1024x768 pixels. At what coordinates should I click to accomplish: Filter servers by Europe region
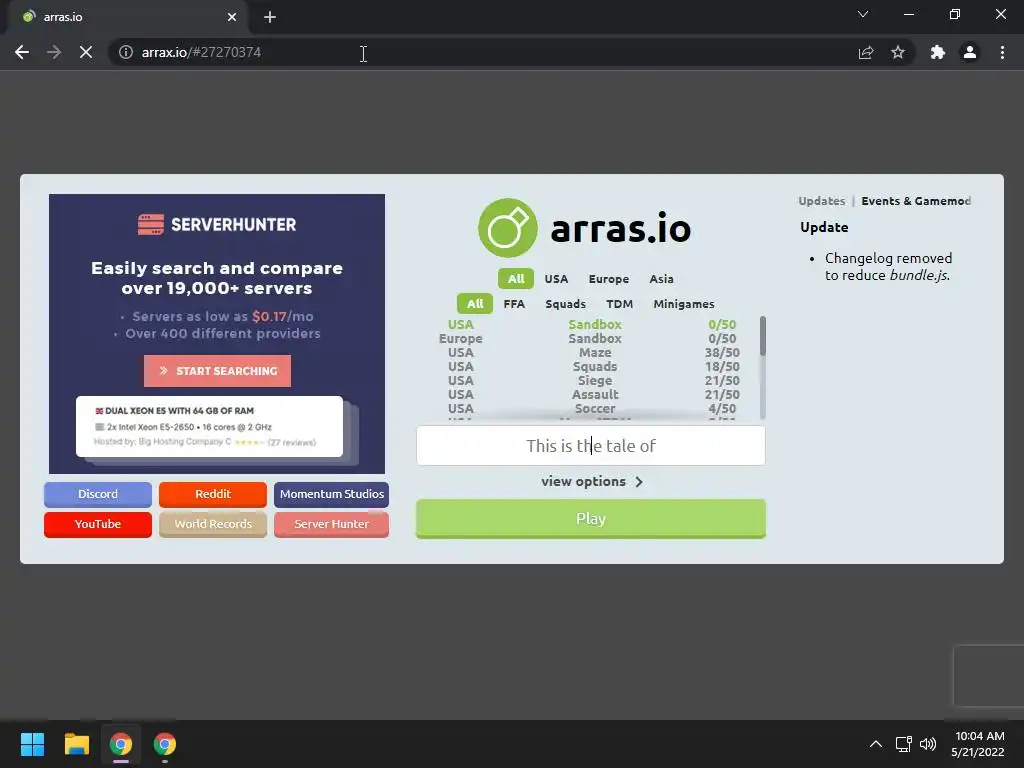[609, 279]
